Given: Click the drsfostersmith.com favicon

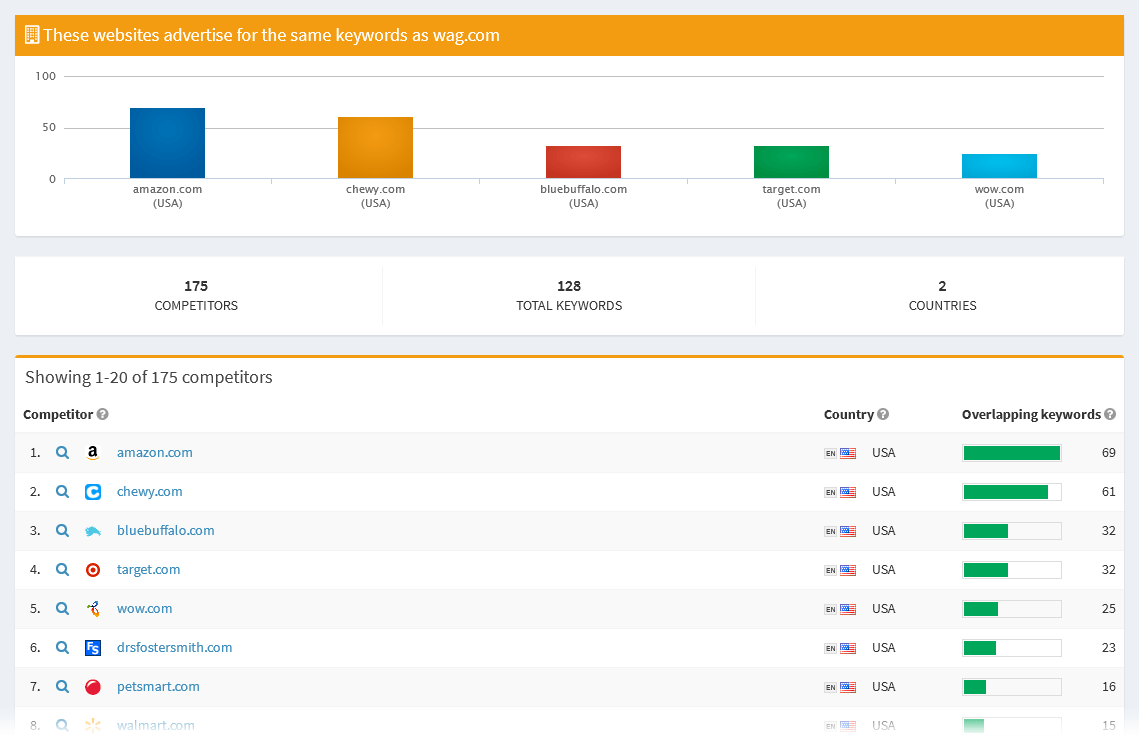Looking at the screenshot, I should [93, 647].
